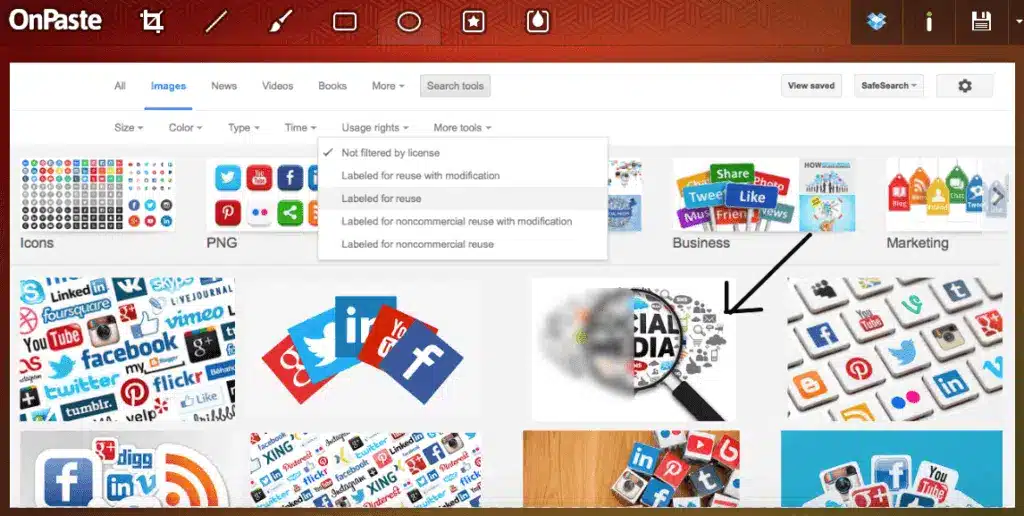Image resolution: width=1024 pixels, height=516 pixels.
Task: Open the Size filter dropdown
Action: click(129, 127)
